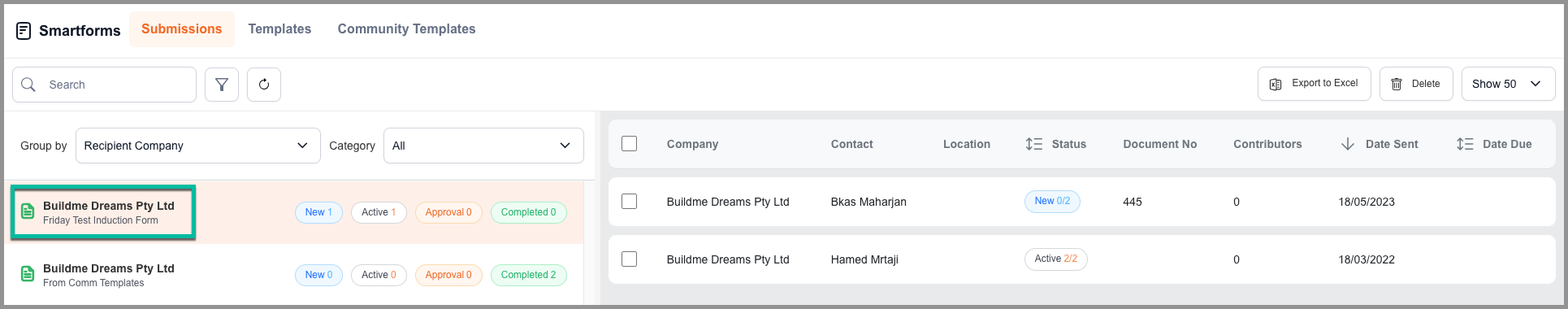Screen dimensions: 1568x309
Task: Click the Date Due sort icon
Action: pyautogui.click(x=1465, y=144)
